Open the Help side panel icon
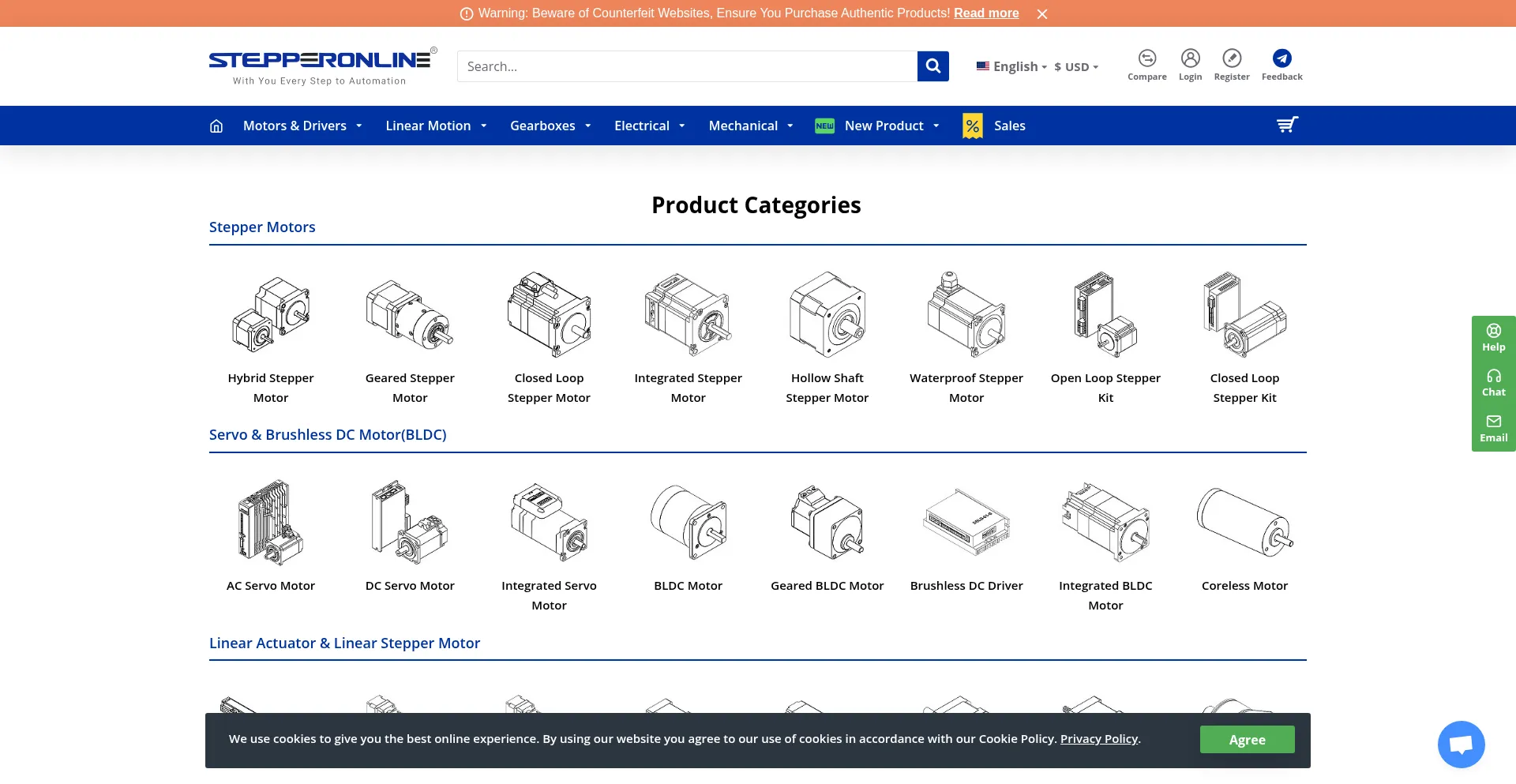 tap(1493, 337)
